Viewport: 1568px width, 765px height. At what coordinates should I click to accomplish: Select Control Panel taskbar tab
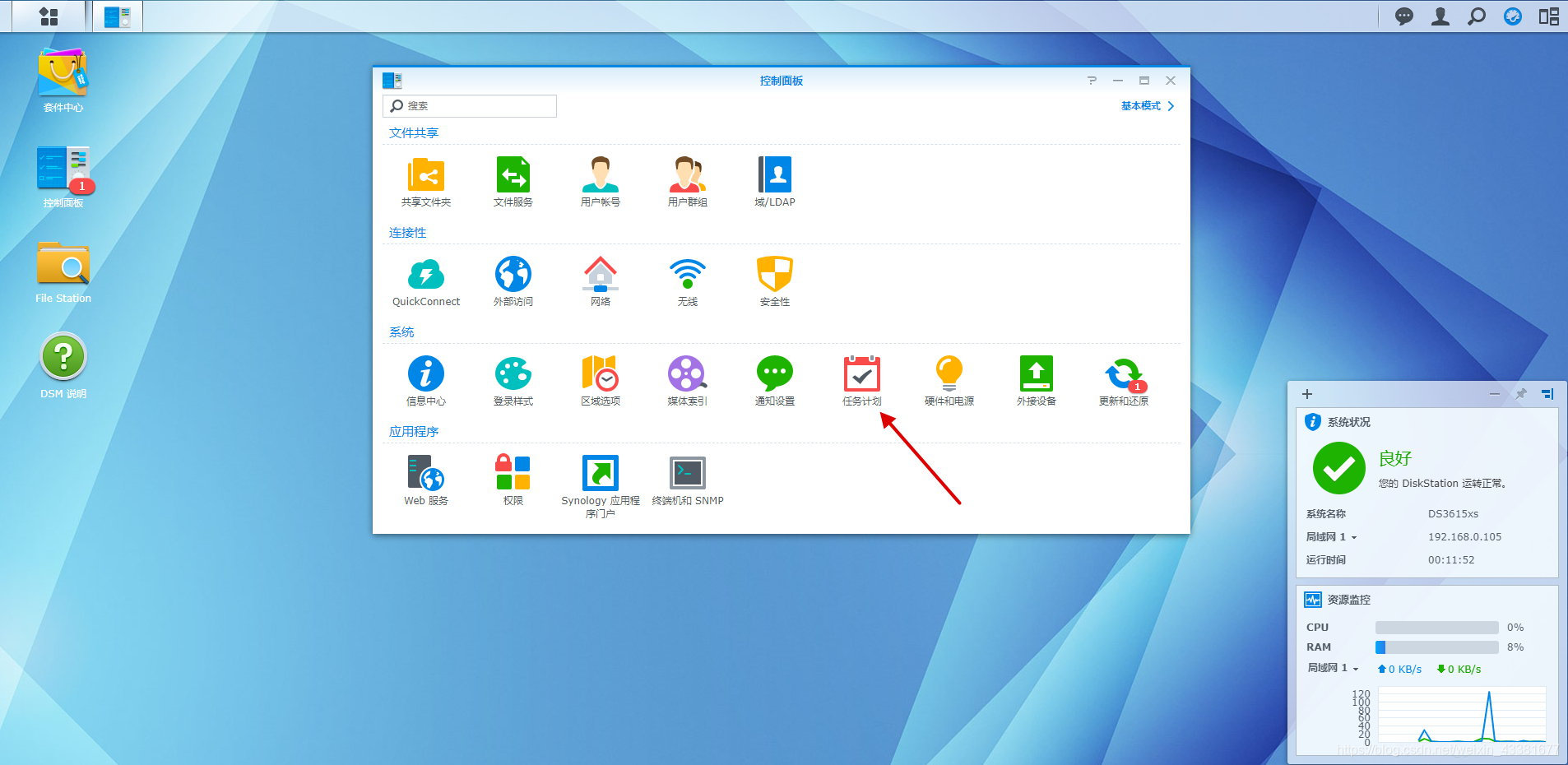coord(118,16)
